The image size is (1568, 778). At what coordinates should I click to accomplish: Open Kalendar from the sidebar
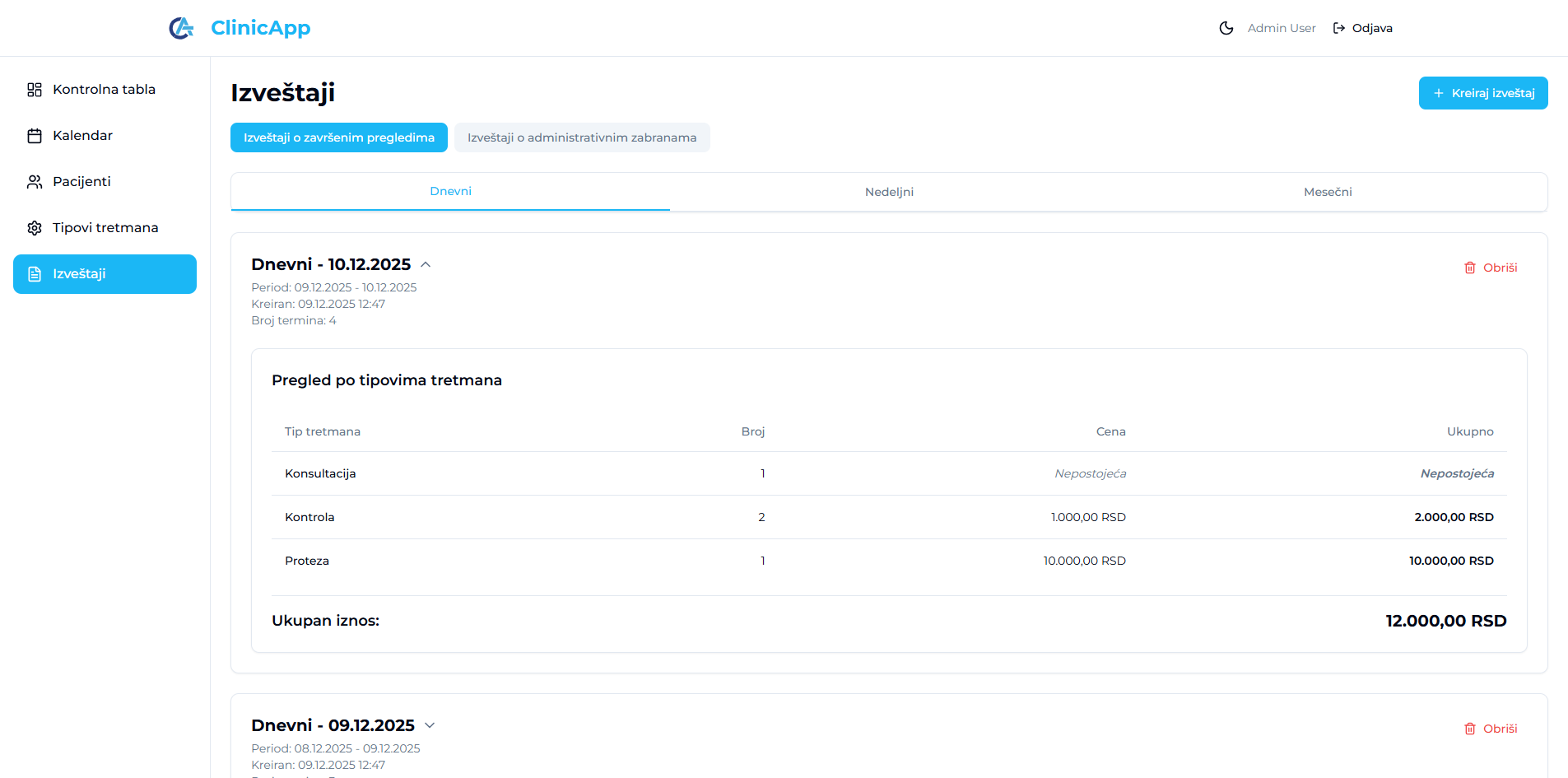tap(82, 136)
